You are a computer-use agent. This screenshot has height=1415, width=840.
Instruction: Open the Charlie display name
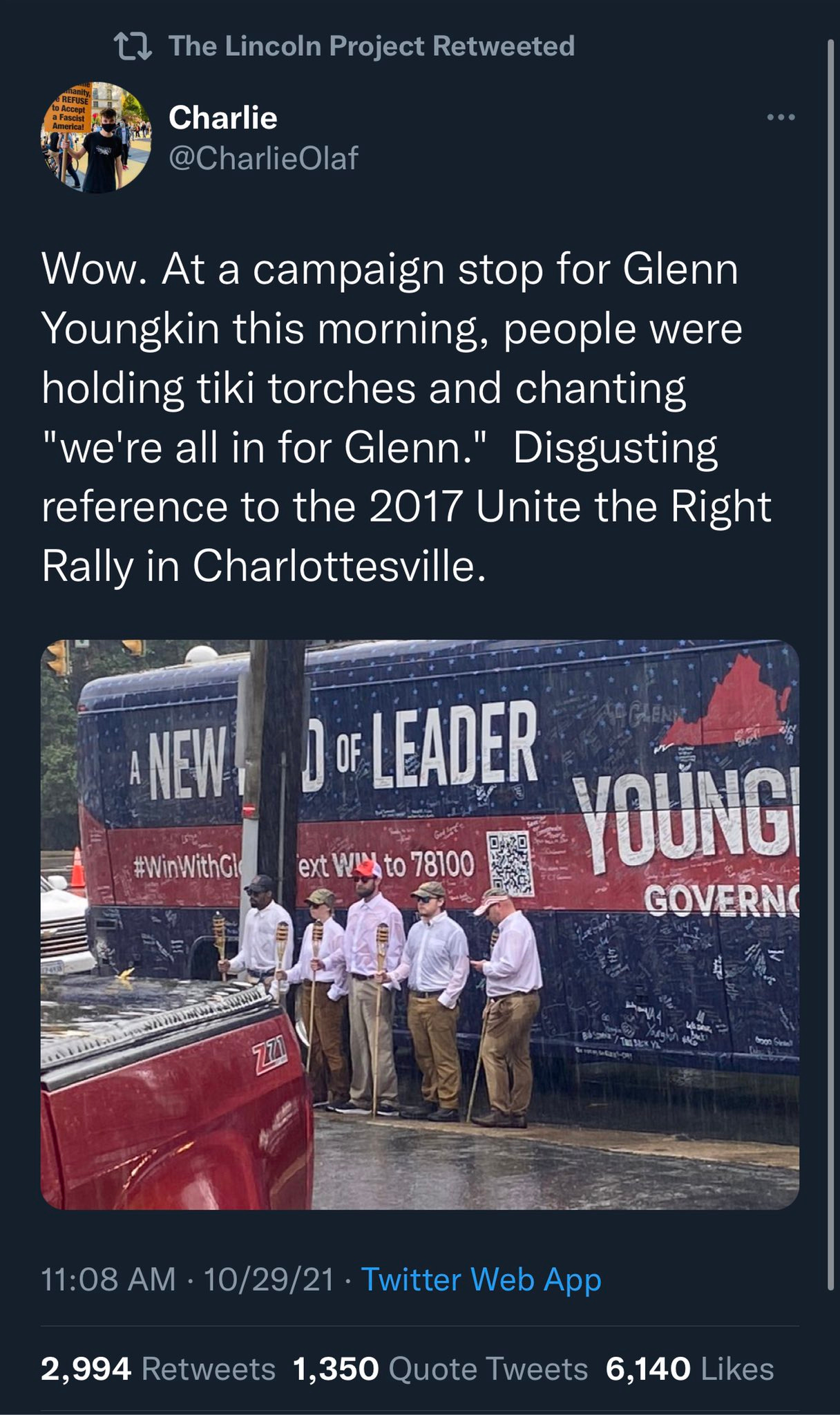(x=223, y=117)
